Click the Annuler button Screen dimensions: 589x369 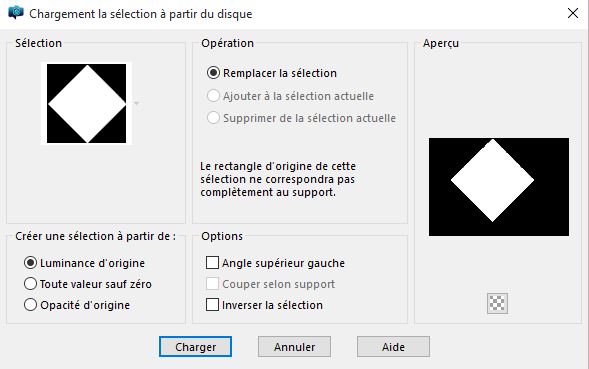(x=294, y=346)
